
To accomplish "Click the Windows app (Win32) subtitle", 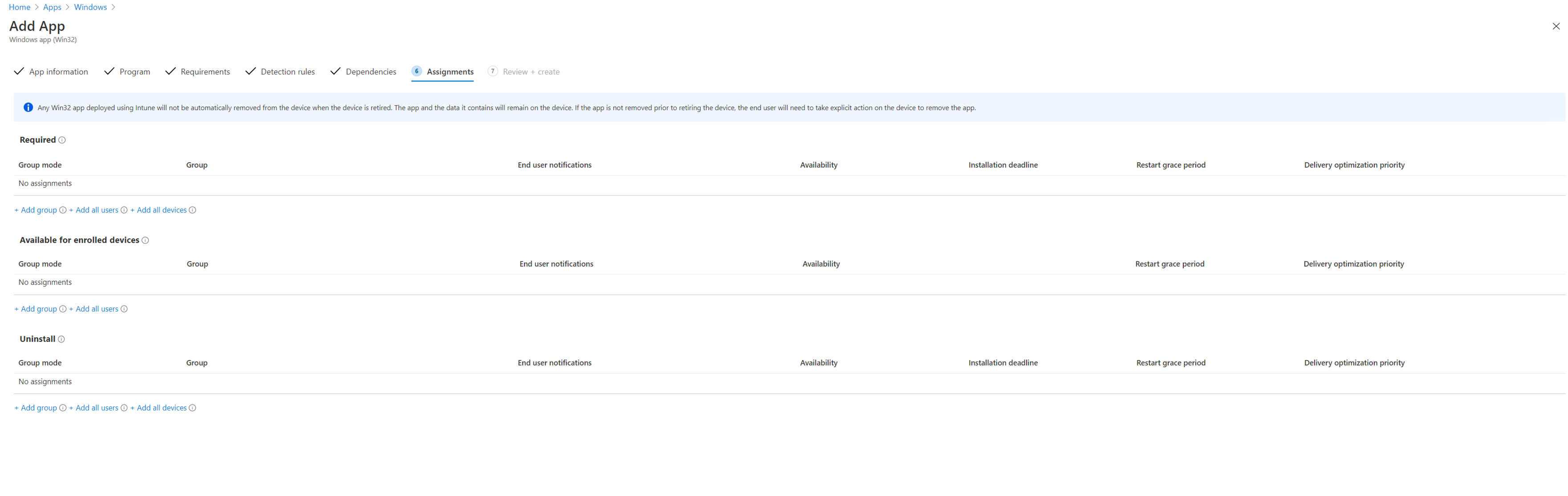I will click(43, 40).
